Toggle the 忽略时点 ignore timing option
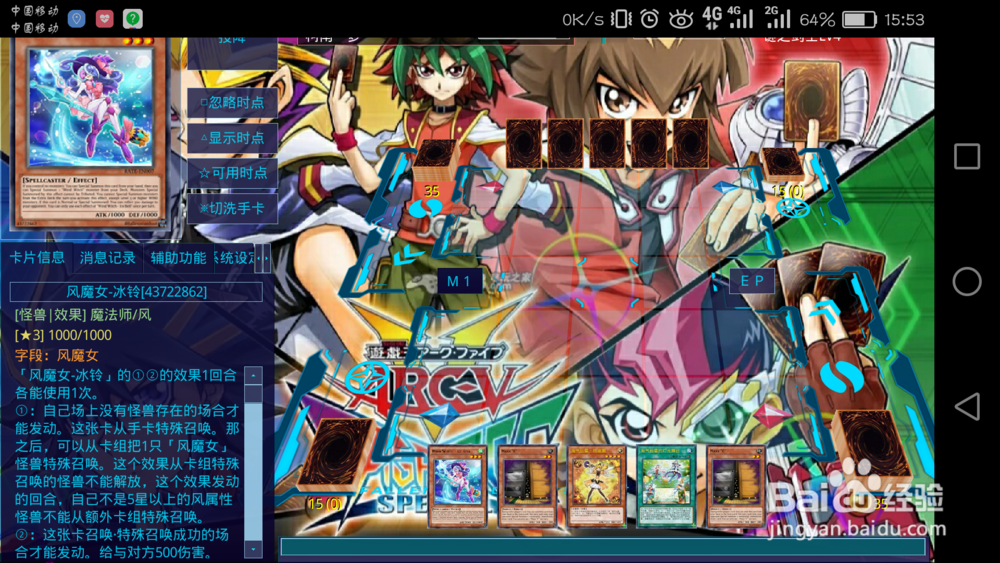This screenshot has width=1000, height=563. [232, 103]
